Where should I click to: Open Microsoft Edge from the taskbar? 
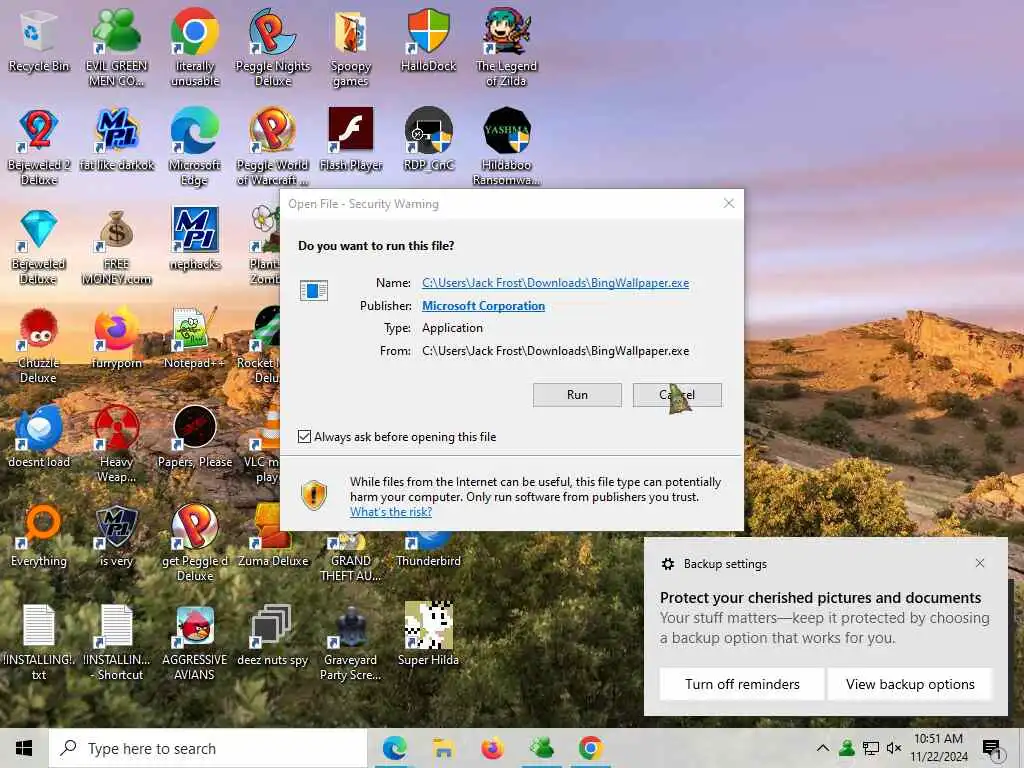click(394, 748)
